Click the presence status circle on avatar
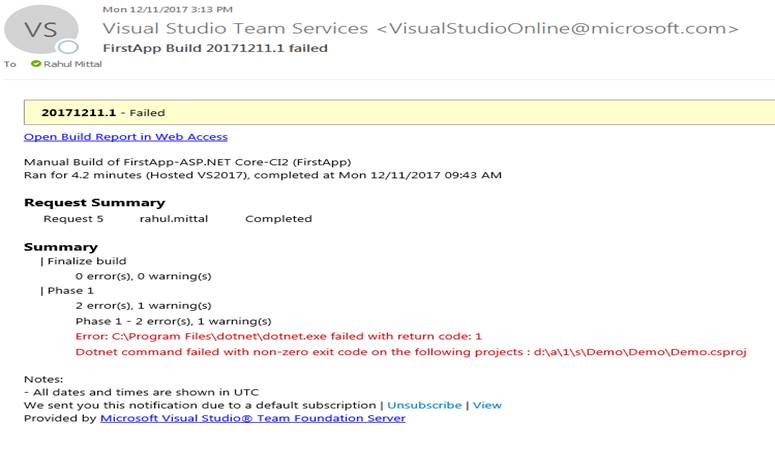775x459 pixels. click(x=68, y=47)
